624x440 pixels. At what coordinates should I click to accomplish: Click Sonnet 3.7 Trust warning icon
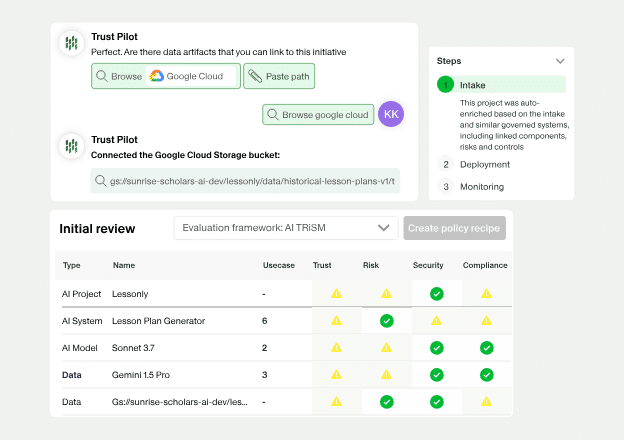point(337,347)
